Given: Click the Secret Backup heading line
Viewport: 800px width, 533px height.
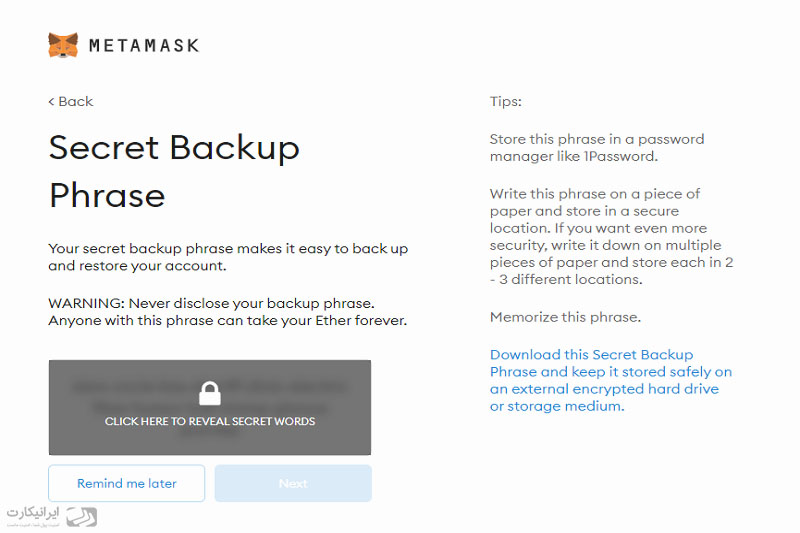Looking at the screenshot, I should point(174,148).
